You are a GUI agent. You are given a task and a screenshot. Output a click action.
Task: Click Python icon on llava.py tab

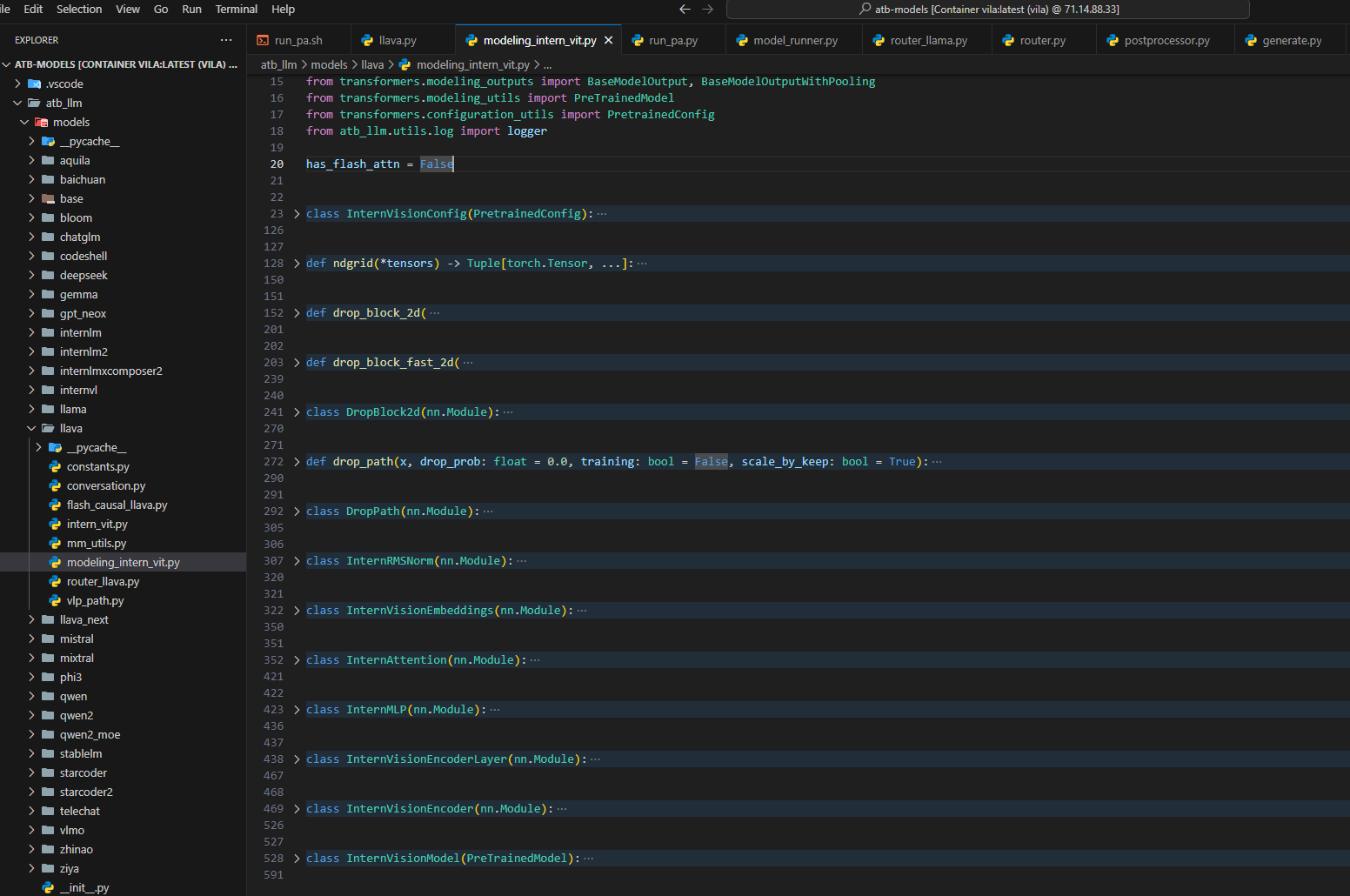[367, 40]
